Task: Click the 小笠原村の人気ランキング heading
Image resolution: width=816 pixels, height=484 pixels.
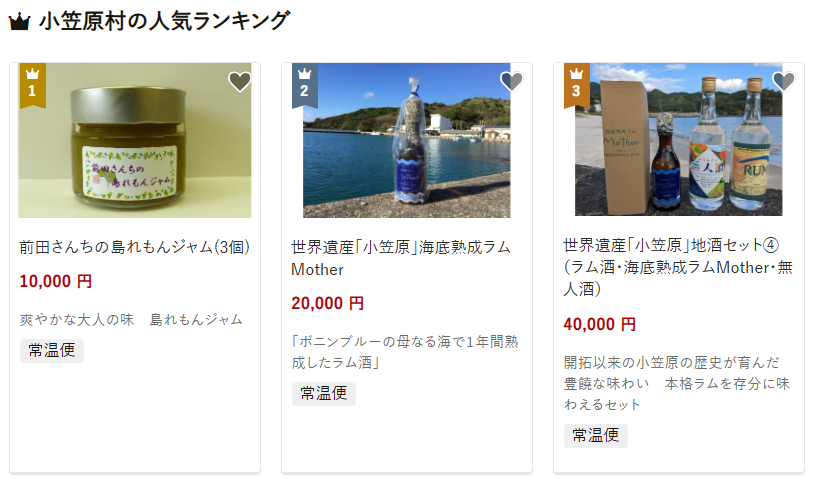Action: click(x=164, y=21)
